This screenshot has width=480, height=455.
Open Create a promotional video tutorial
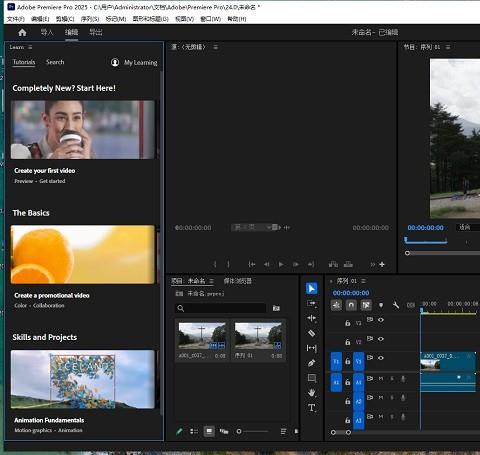pos(83,255)
